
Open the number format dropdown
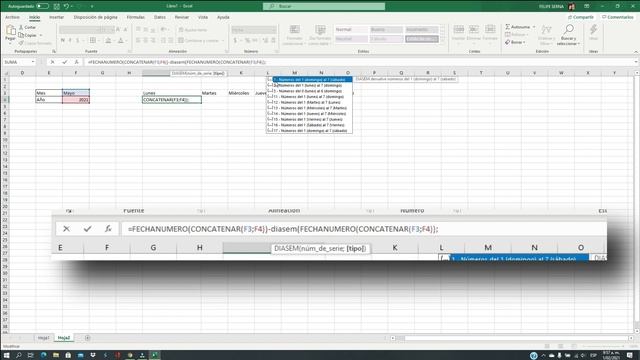click(274, 30)
